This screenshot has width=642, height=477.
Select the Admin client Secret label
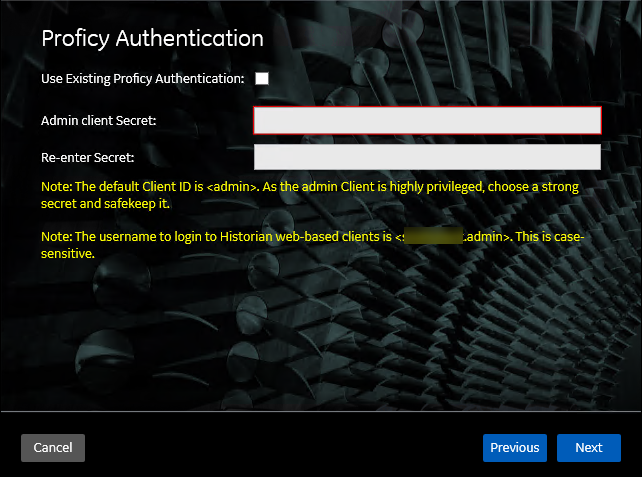click(x=98, y=121)
